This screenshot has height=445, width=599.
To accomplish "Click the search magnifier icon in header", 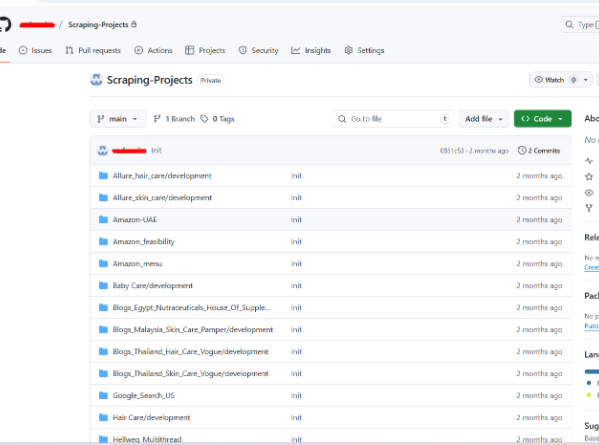I will click(569, 24).
